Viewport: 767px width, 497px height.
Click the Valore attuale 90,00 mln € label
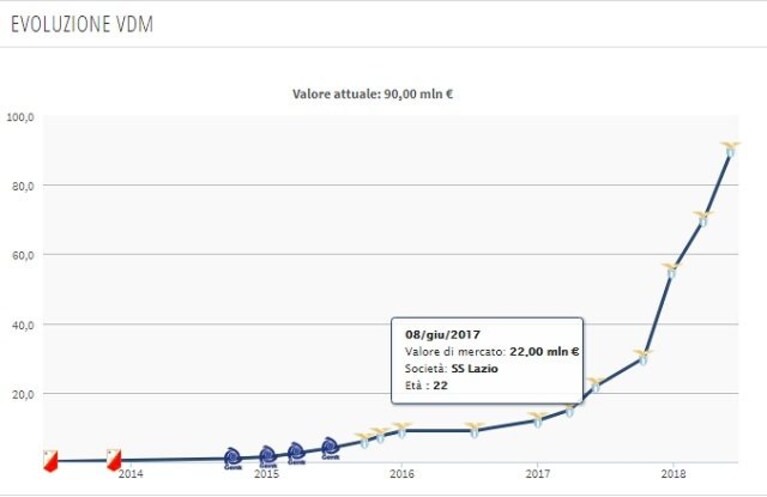click(373, 94)
